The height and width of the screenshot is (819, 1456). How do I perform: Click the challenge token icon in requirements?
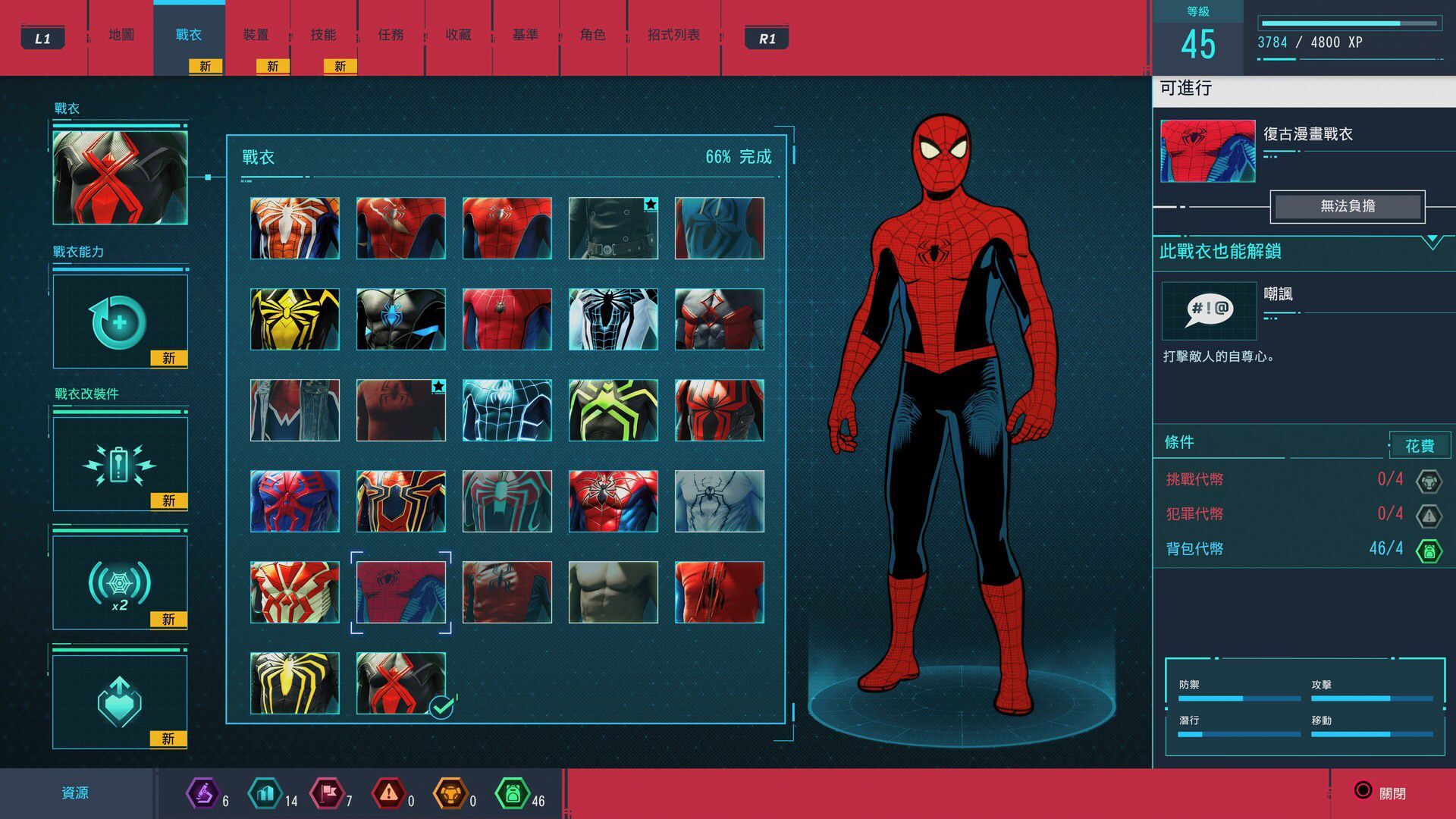point(1429,481)
